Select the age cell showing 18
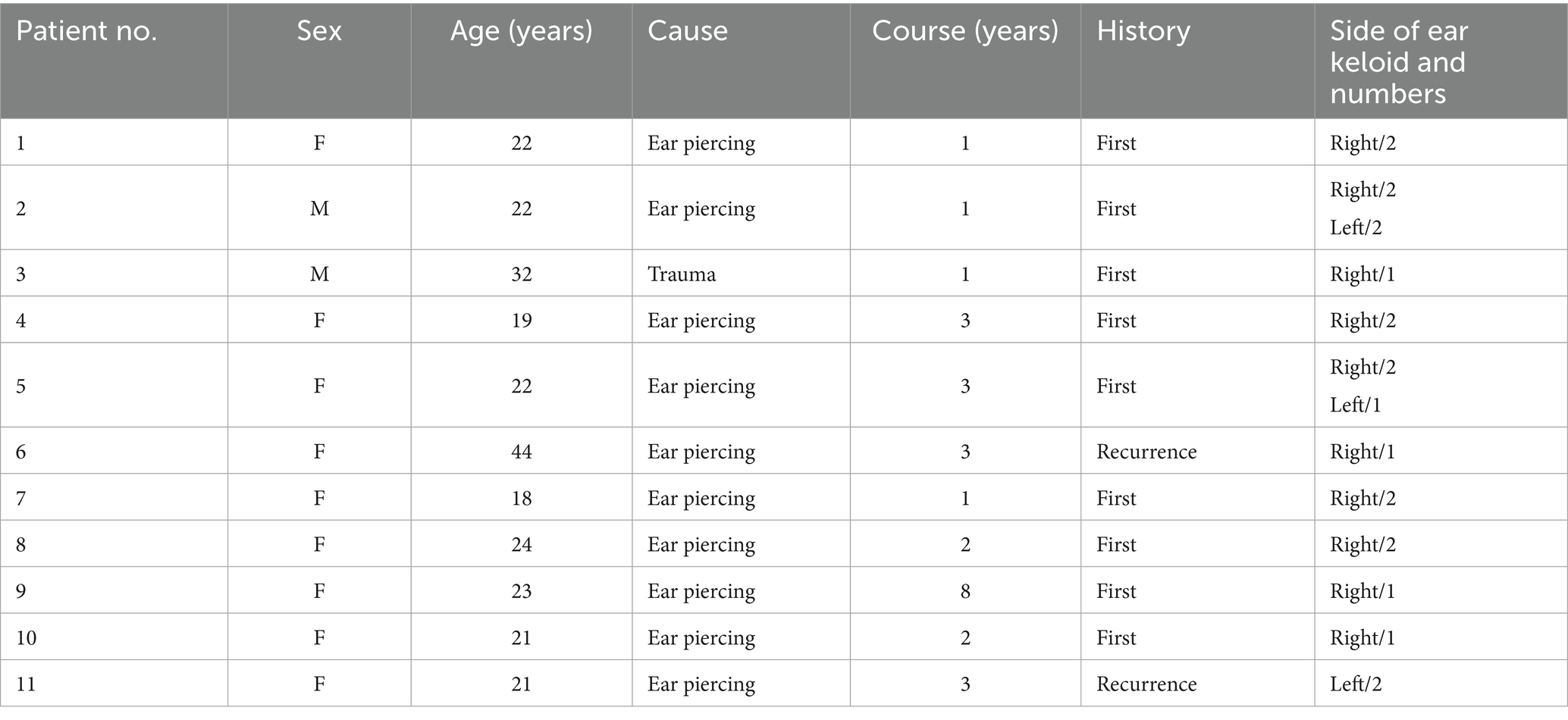The width and height of the screenshot is (1568, 720). (521, 498)
